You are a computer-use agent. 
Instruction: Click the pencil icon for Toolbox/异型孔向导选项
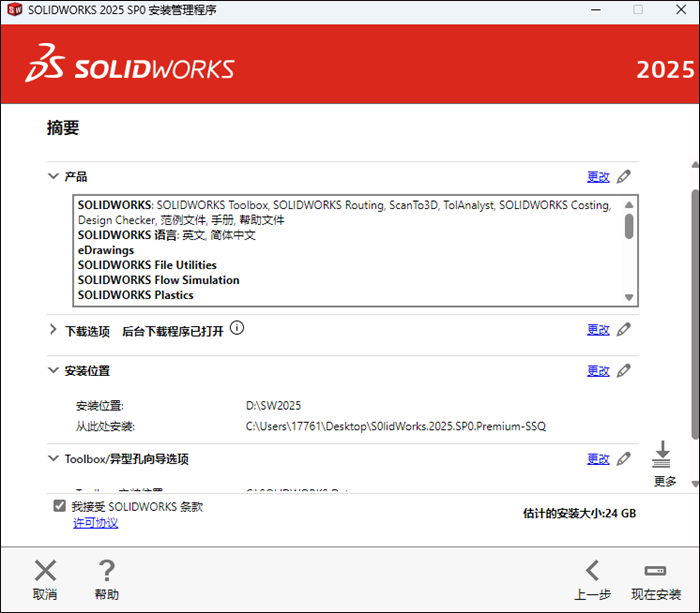click(x=624, y=459)
